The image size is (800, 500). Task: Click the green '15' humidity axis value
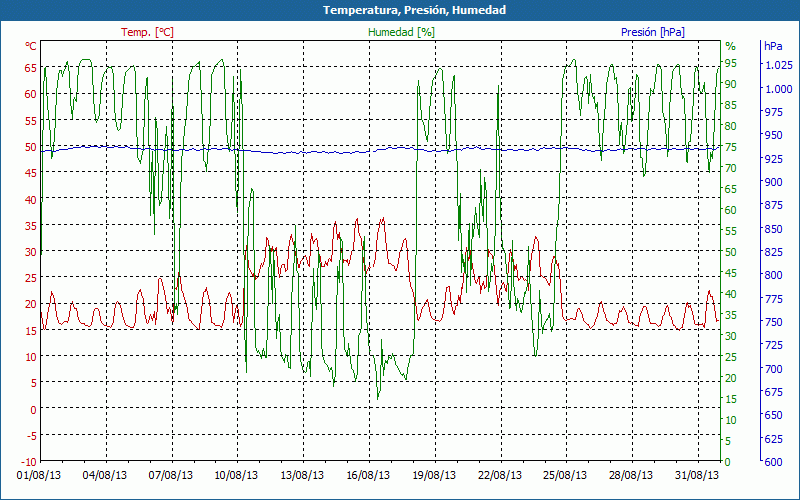[x=731, y=399]
